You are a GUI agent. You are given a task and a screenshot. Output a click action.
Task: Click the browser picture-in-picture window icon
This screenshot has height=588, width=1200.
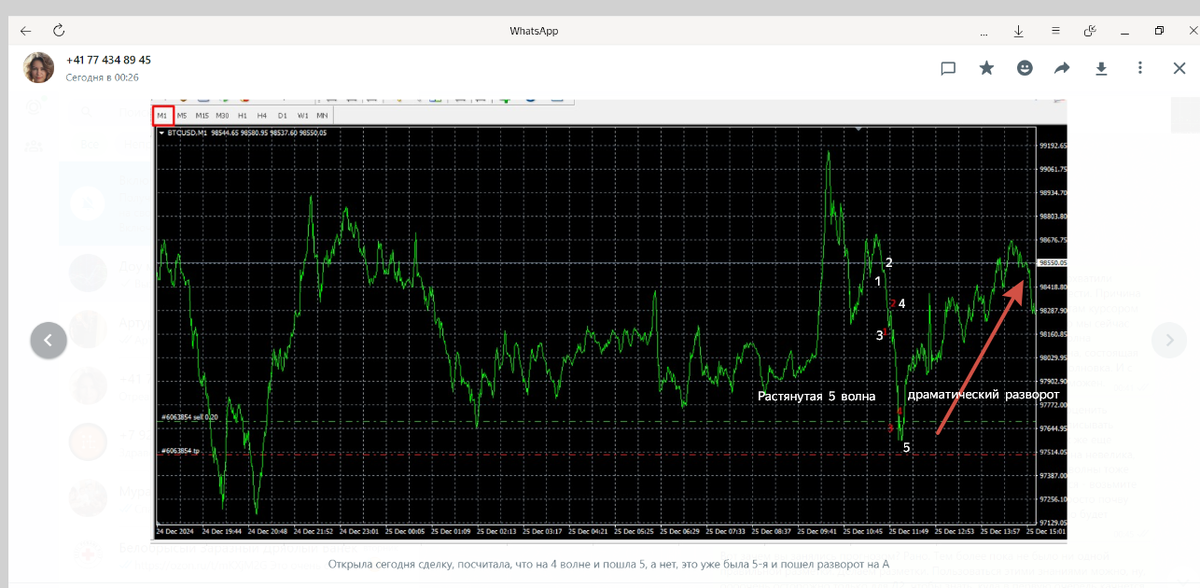[x=1091, y=31]
